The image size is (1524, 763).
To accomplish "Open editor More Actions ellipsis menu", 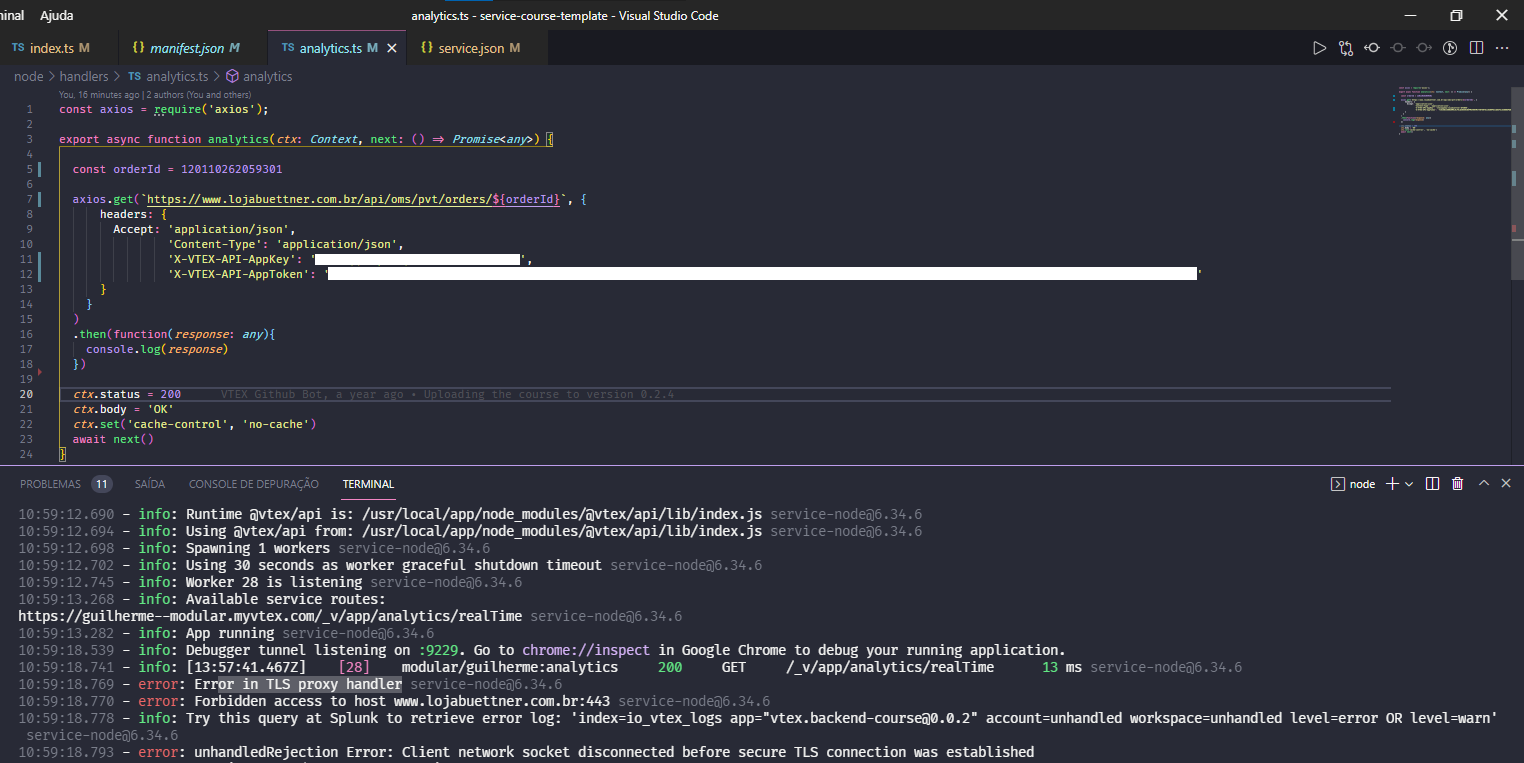I will click(x=1502, y=48).
